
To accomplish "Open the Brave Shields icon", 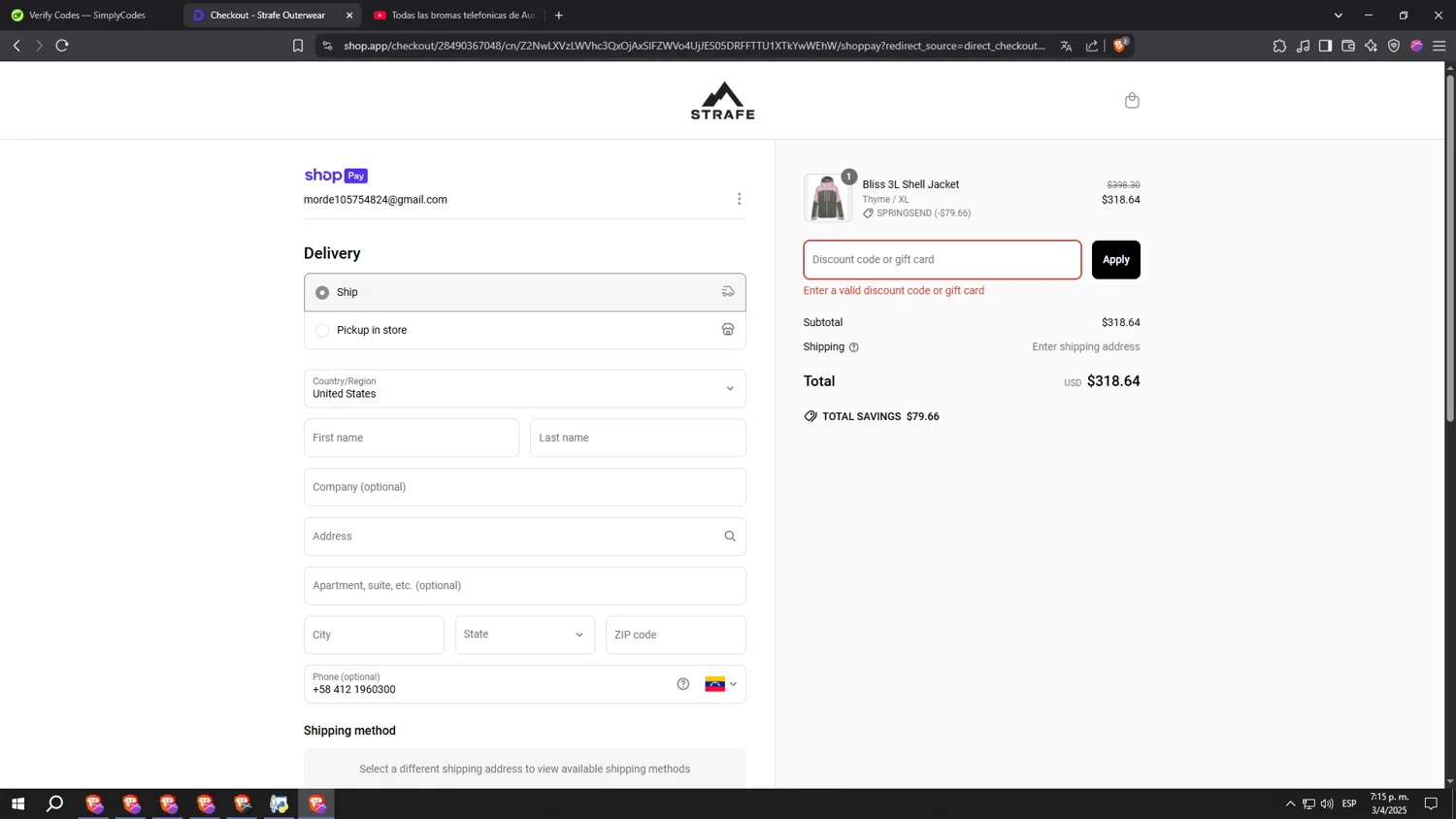I will (1120, 45).
